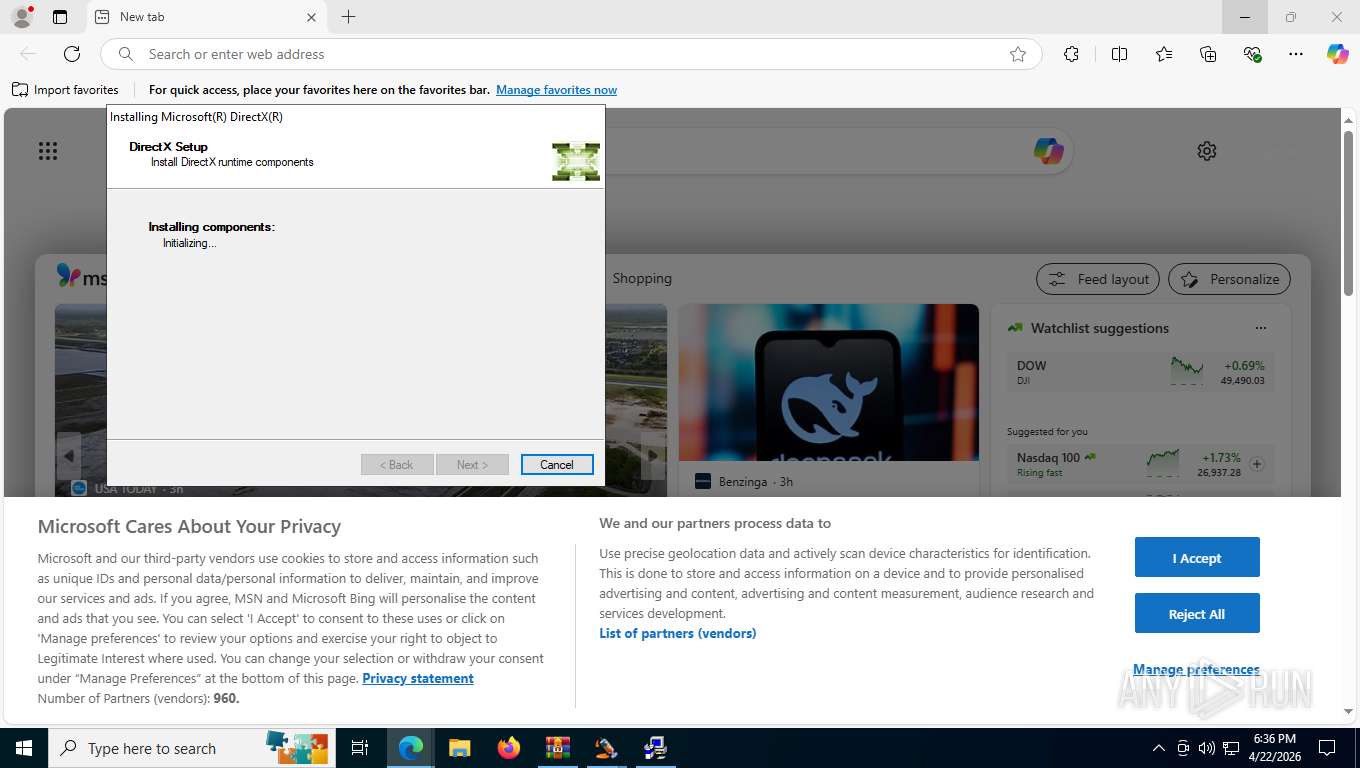Click the Copilot icon in page search box
Screen dimensions: 1360x768
1048,151
